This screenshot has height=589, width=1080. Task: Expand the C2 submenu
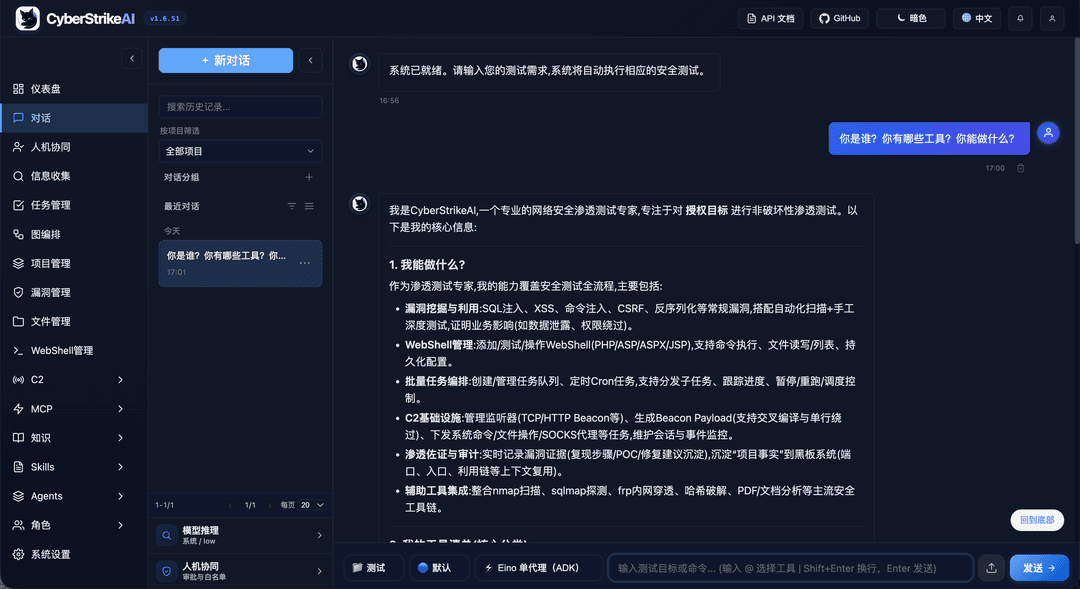[121, 380]
